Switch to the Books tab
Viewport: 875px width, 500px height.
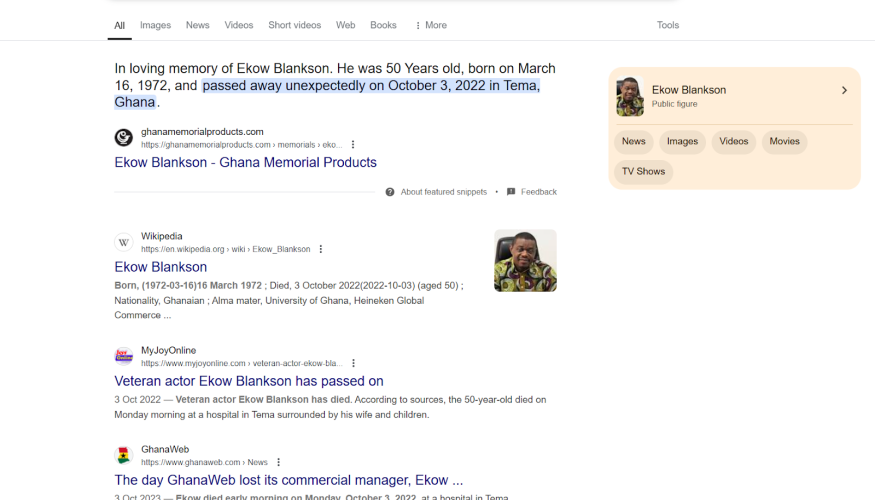click(x=383, y=25)
